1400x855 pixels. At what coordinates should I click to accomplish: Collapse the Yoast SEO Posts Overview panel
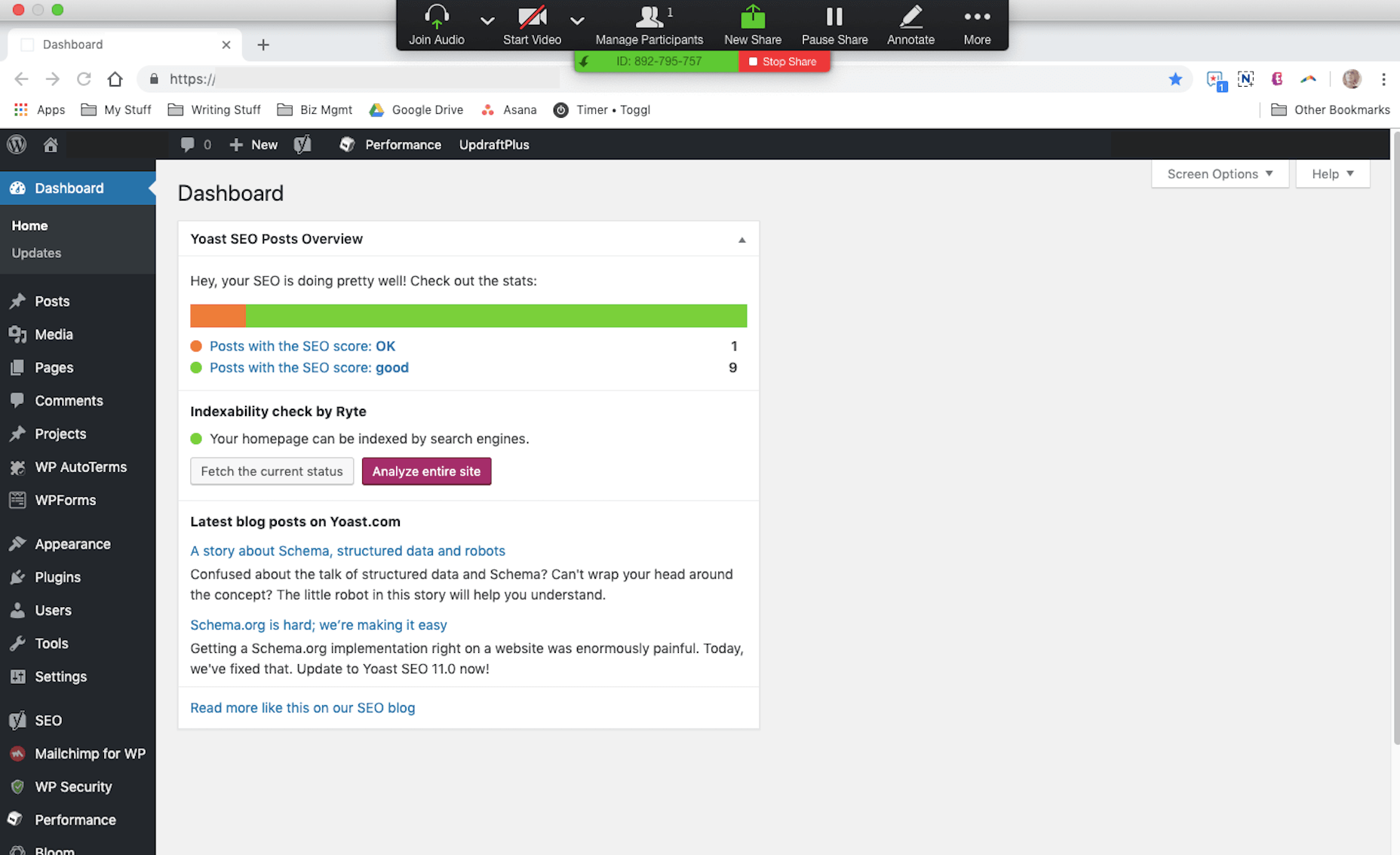pos(741,240)
